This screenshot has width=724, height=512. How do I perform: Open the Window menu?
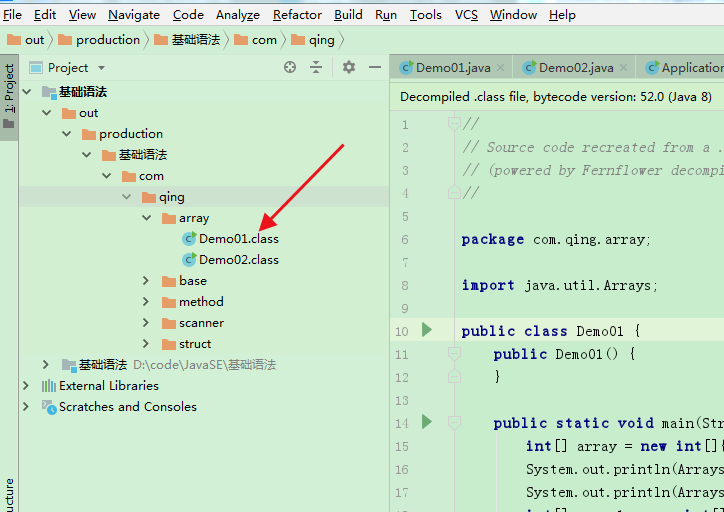(513, 15)
